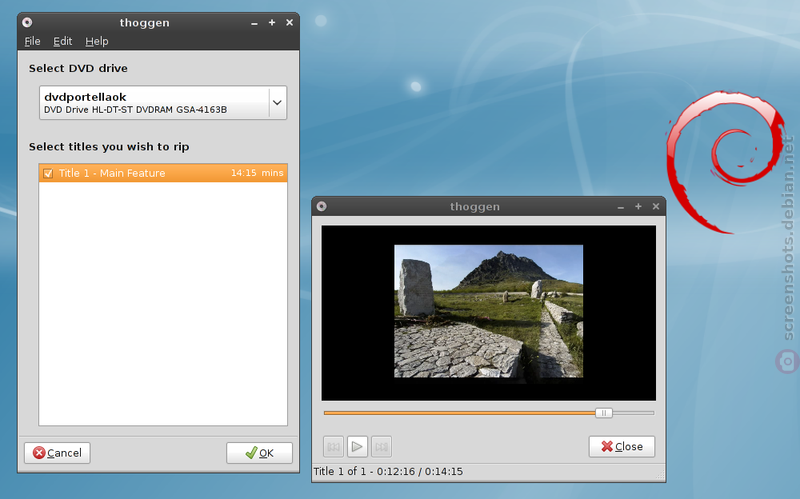Maximize the preview thoggen window
The image size is (800, 499).
point(638,206)
